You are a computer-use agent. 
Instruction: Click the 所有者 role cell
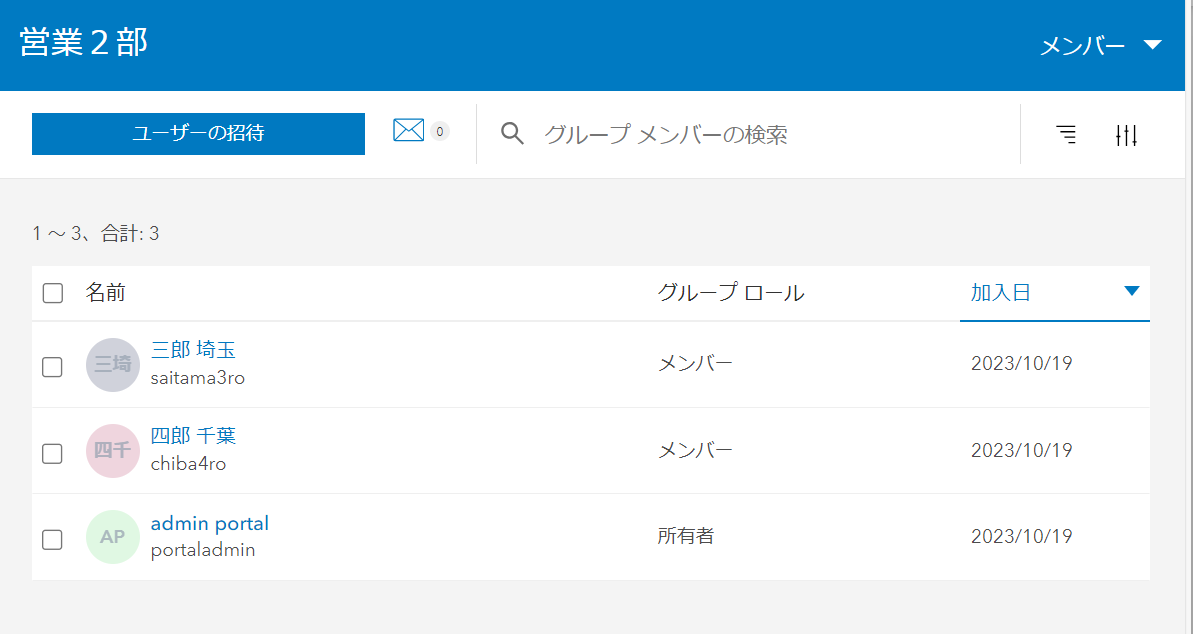click(686, 536)
